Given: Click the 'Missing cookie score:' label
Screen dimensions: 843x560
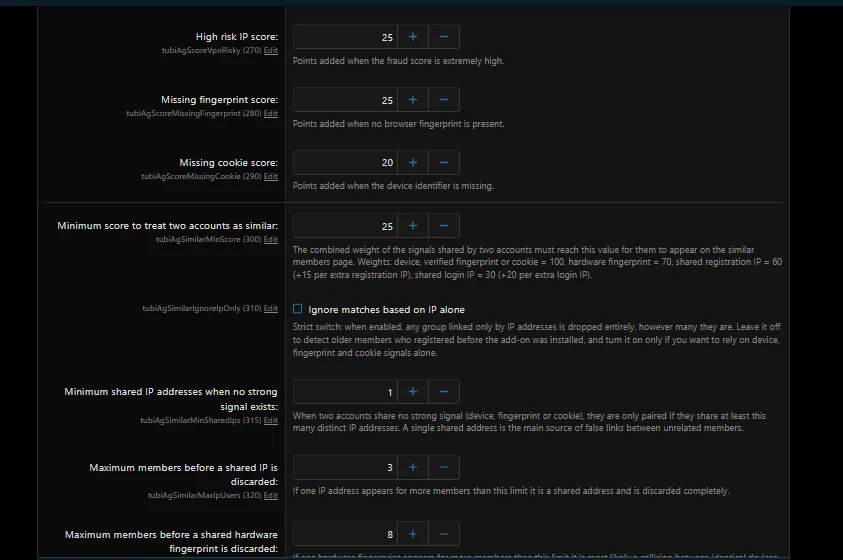Looking at the screenshot, I should (228, 162).
